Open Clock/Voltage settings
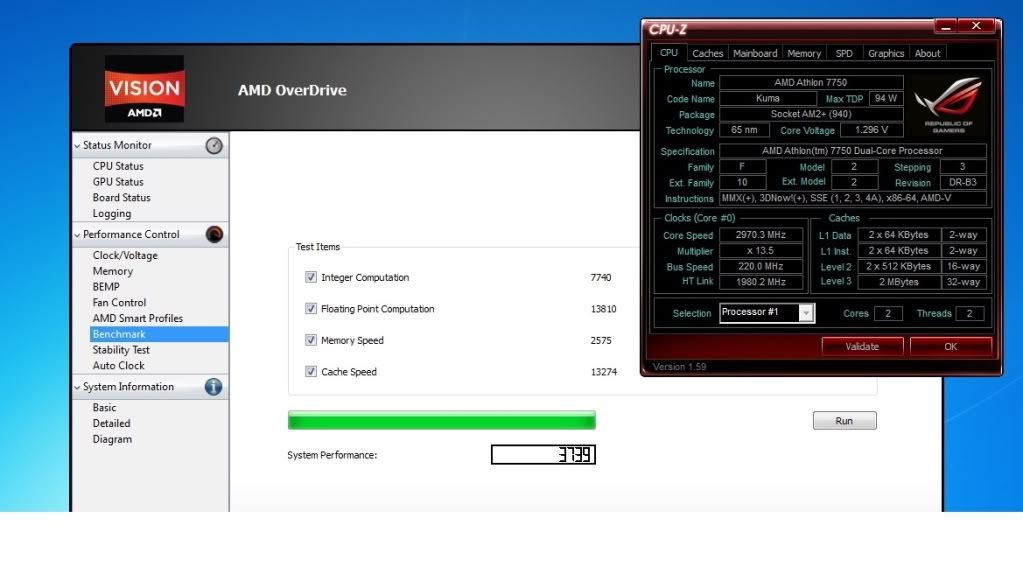Viewport: 1023px width, 567px height. pyautogui.click(x=125, y=256)
